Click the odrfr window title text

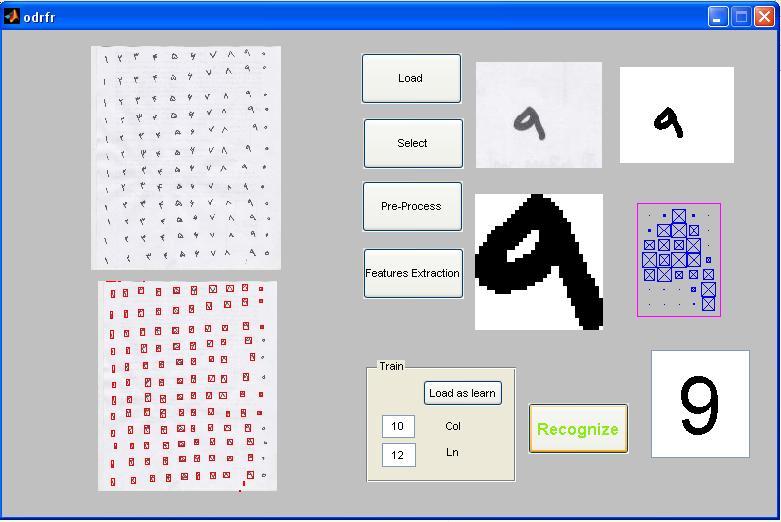[x=39, y=17]
